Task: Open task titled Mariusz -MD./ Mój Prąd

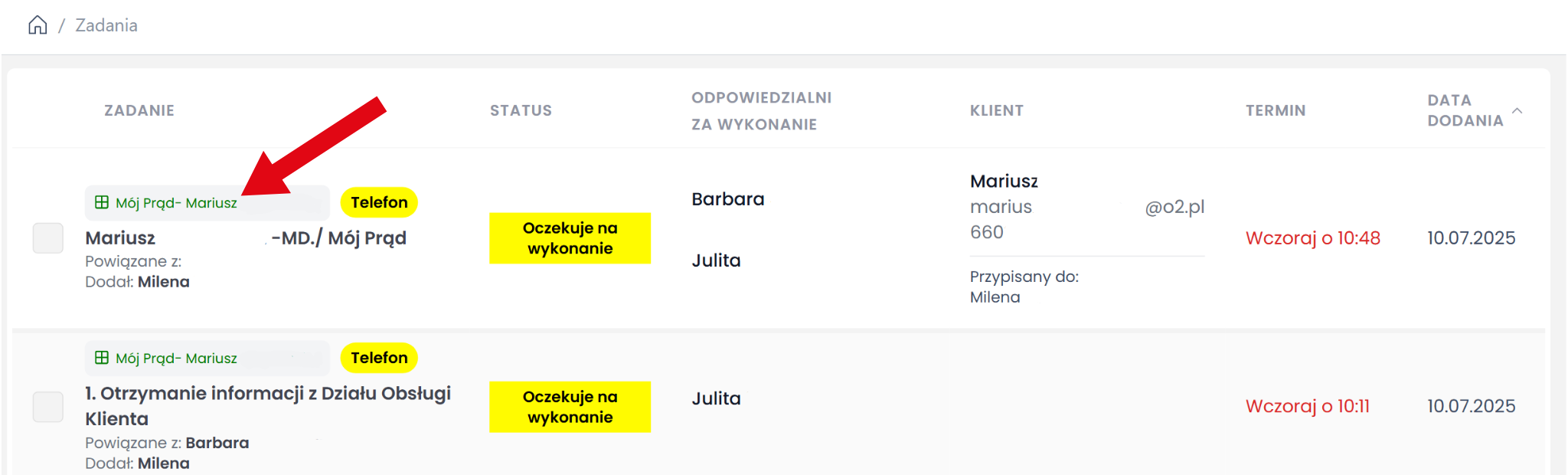Action: (x=245, y=238)
